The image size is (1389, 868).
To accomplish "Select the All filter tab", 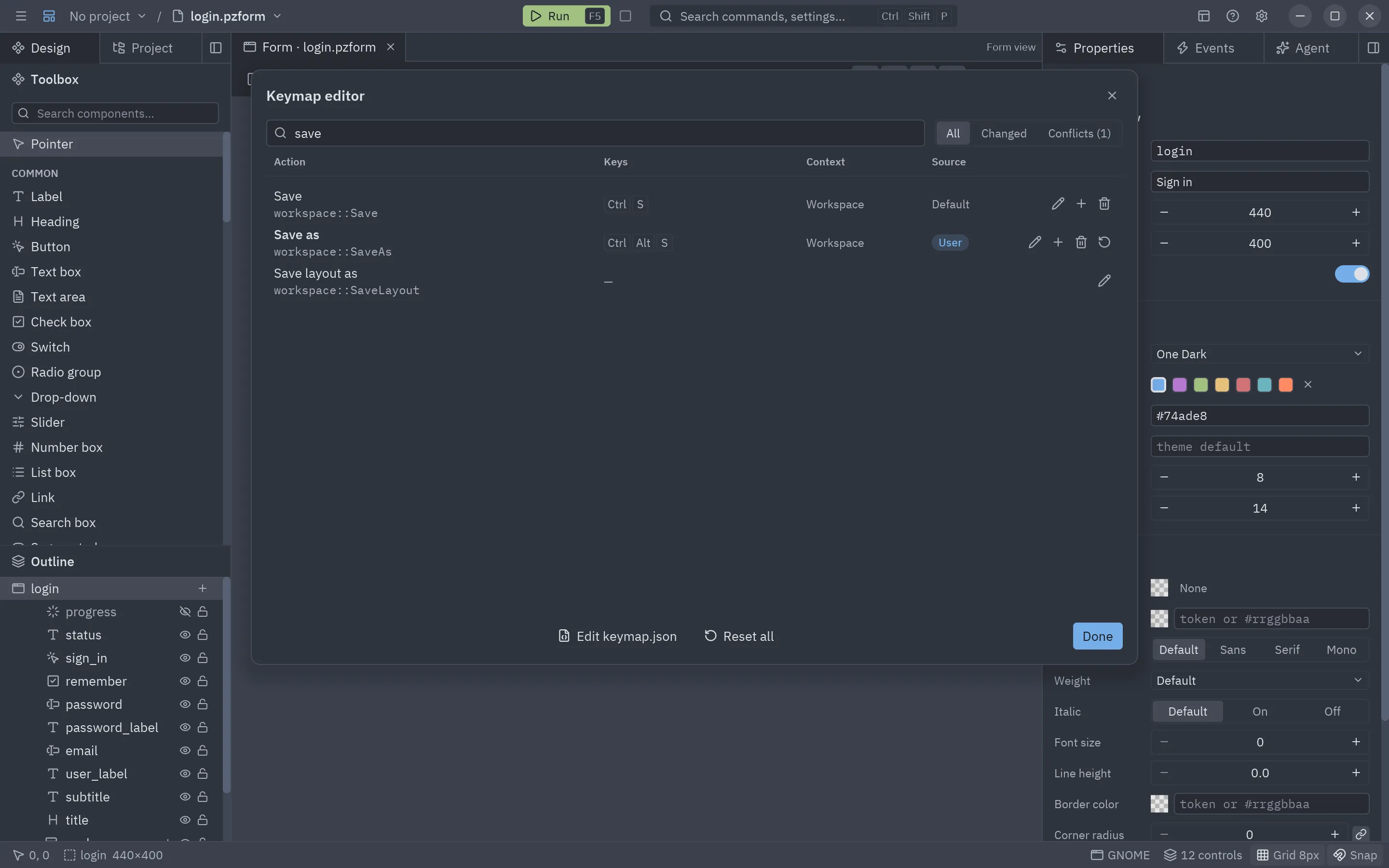I will [x=953, y=133].
